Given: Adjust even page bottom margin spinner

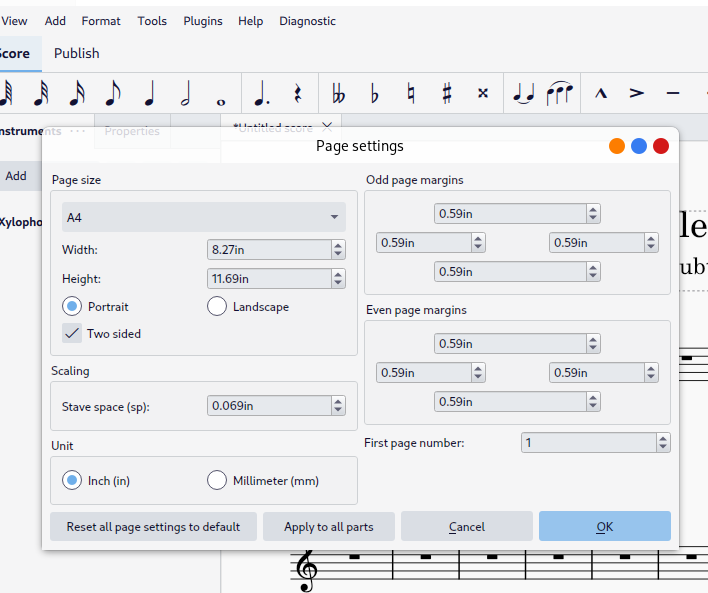Looking at the screenshot, I should pos(593,402).
